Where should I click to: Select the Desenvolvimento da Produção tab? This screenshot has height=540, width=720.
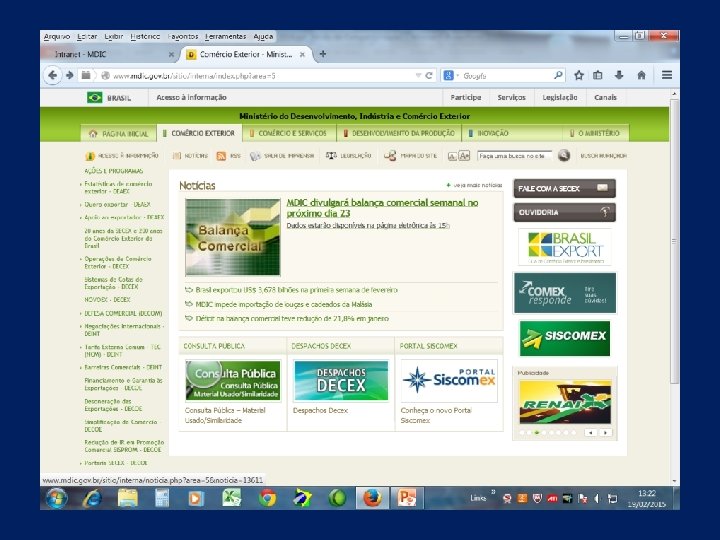(399, 133)
